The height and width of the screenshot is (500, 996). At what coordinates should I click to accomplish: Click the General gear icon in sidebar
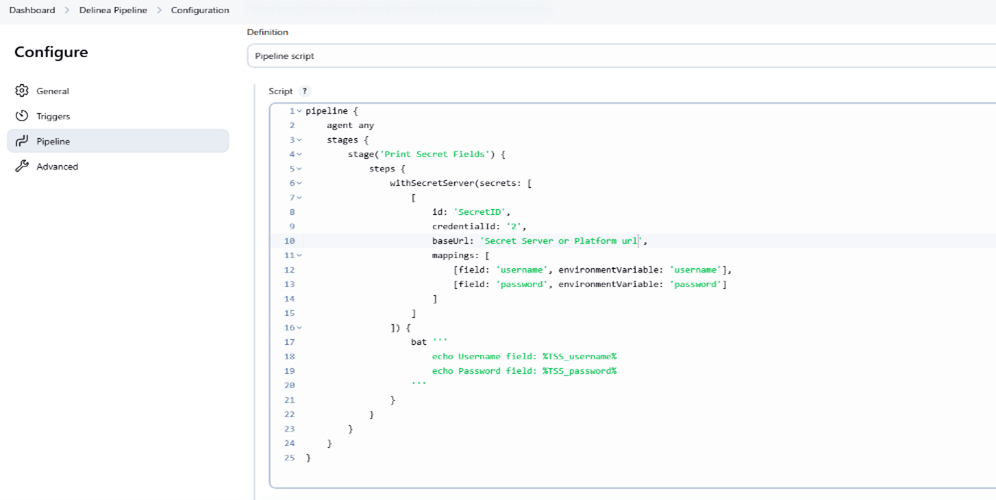tap(22, 91)
